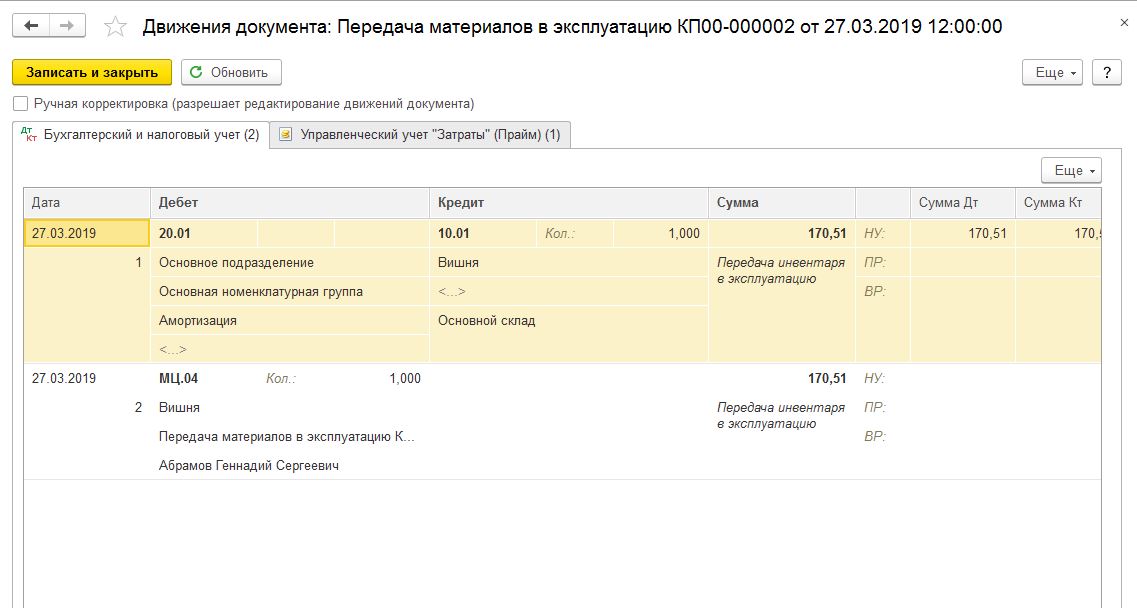
Task: Expand the table's Еще dropdown menu
Action: 1071,170
